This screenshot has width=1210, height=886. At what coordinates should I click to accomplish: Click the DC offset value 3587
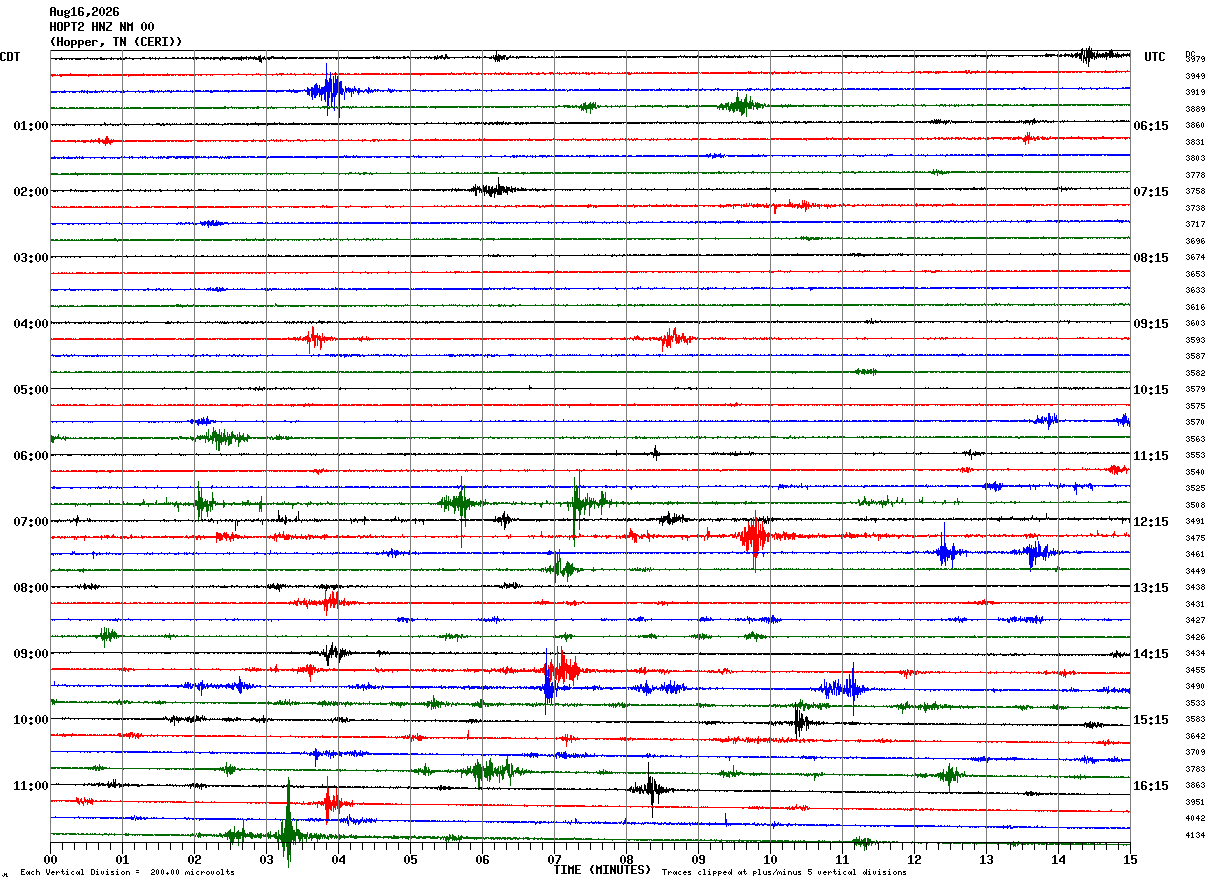[1195, 356]
